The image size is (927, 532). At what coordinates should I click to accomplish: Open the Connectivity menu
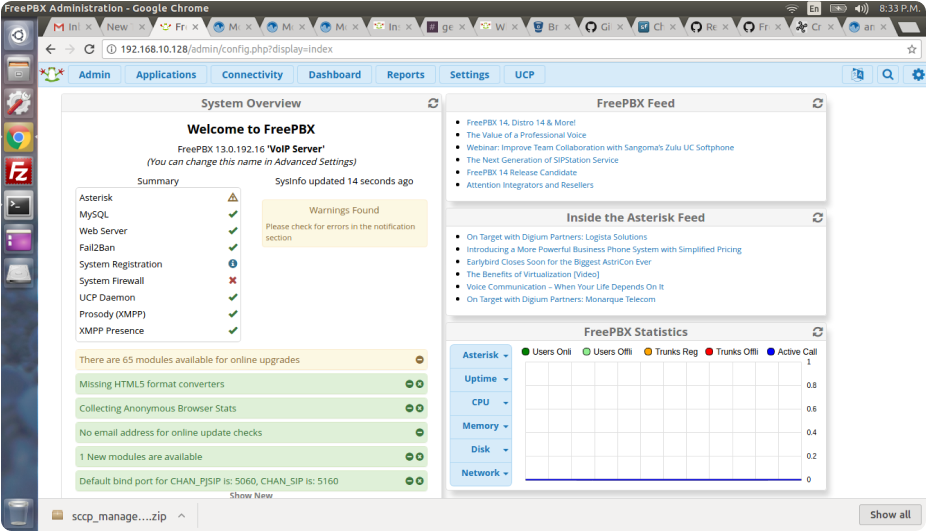coord(252,75)
